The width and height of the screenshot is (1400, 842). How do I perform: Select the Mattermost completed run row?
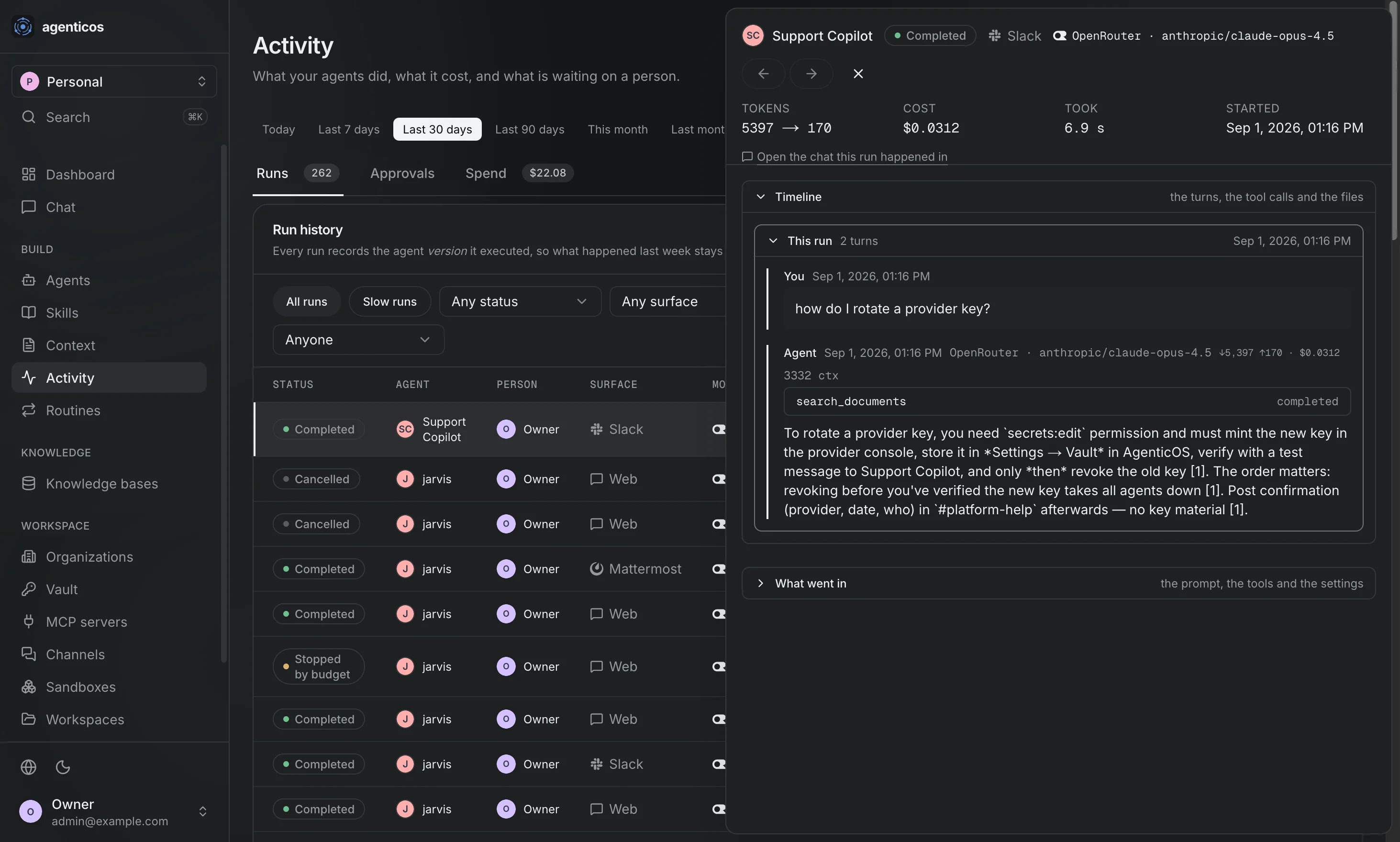pyautogui.click(x=490, y=568)
